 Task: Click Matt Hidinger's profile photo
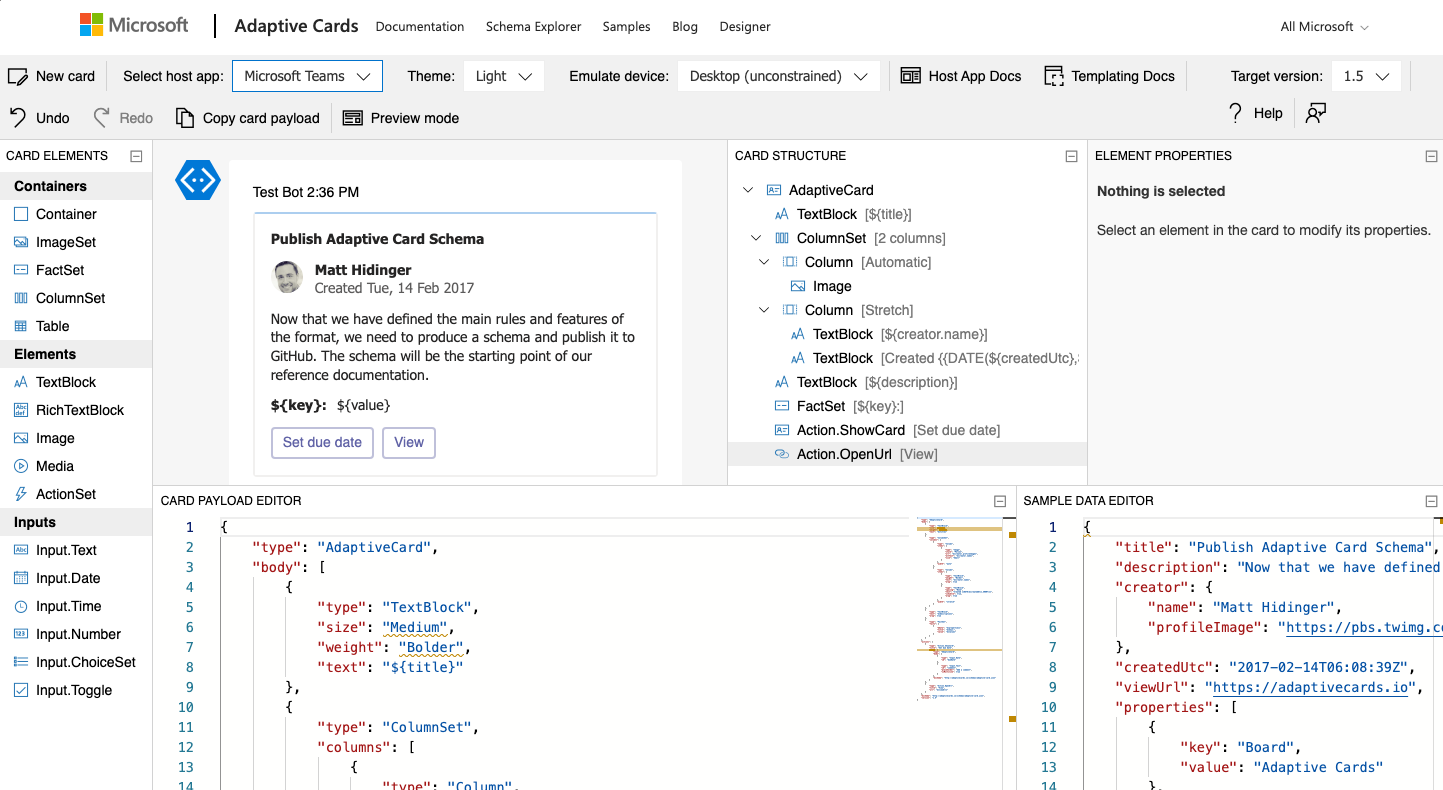(288, 277)
